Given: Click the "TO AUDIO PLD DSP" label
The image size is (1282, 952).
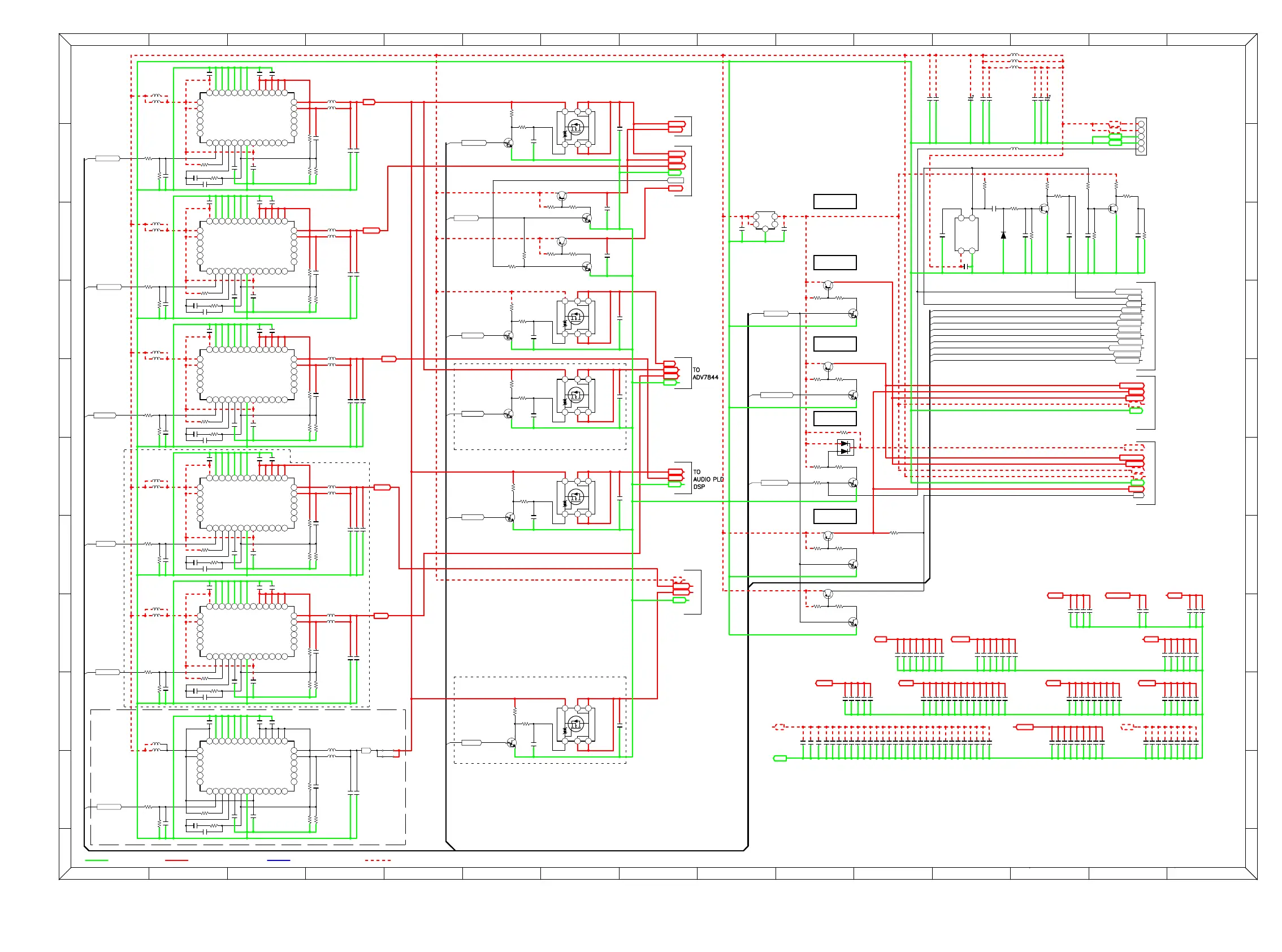Looking at the screenshot, I should coord(708,479).
